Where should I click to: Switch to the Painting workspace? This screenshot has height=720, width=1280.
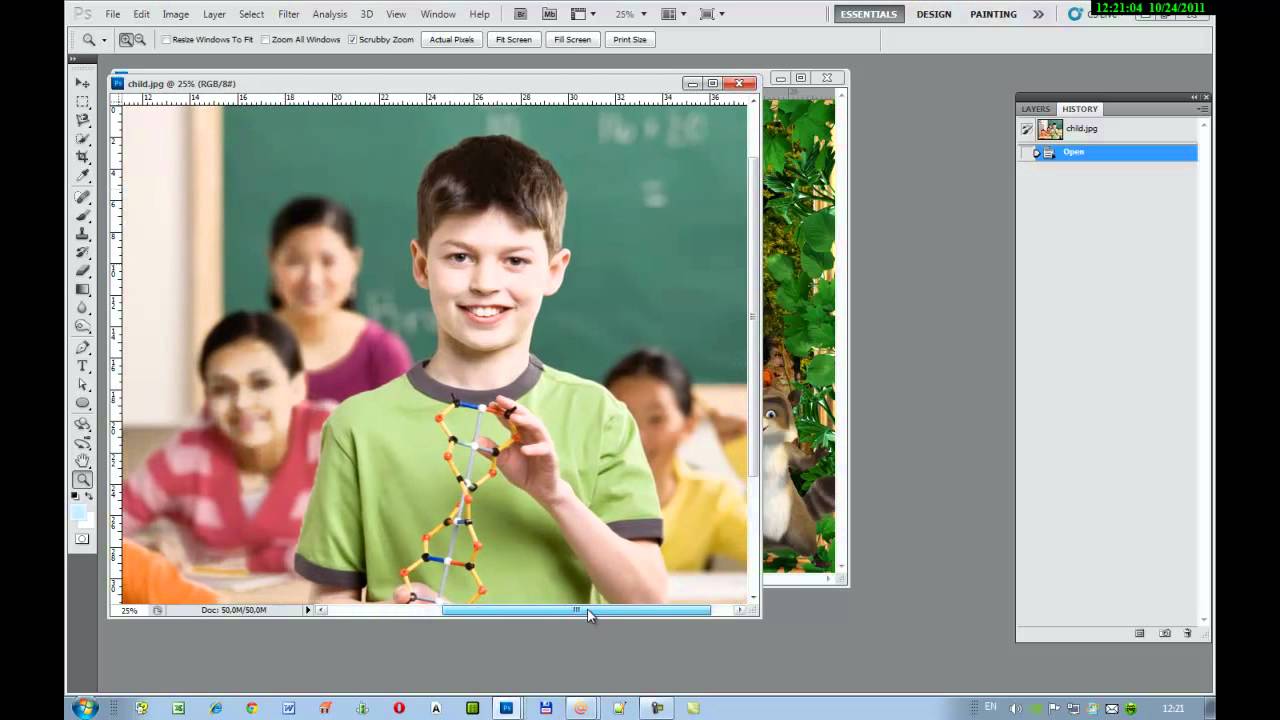click(x=993, y=14)
